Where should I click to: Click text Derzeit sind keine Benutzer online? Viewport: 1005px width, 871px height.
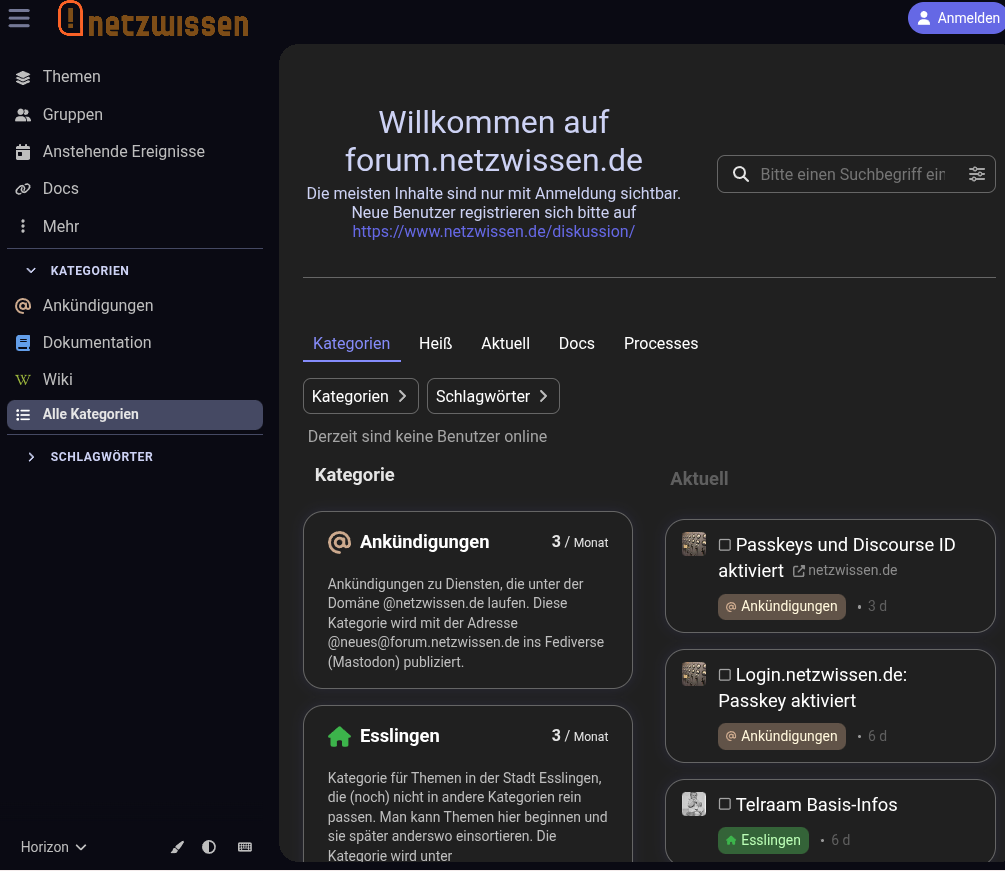coord(428,437)
